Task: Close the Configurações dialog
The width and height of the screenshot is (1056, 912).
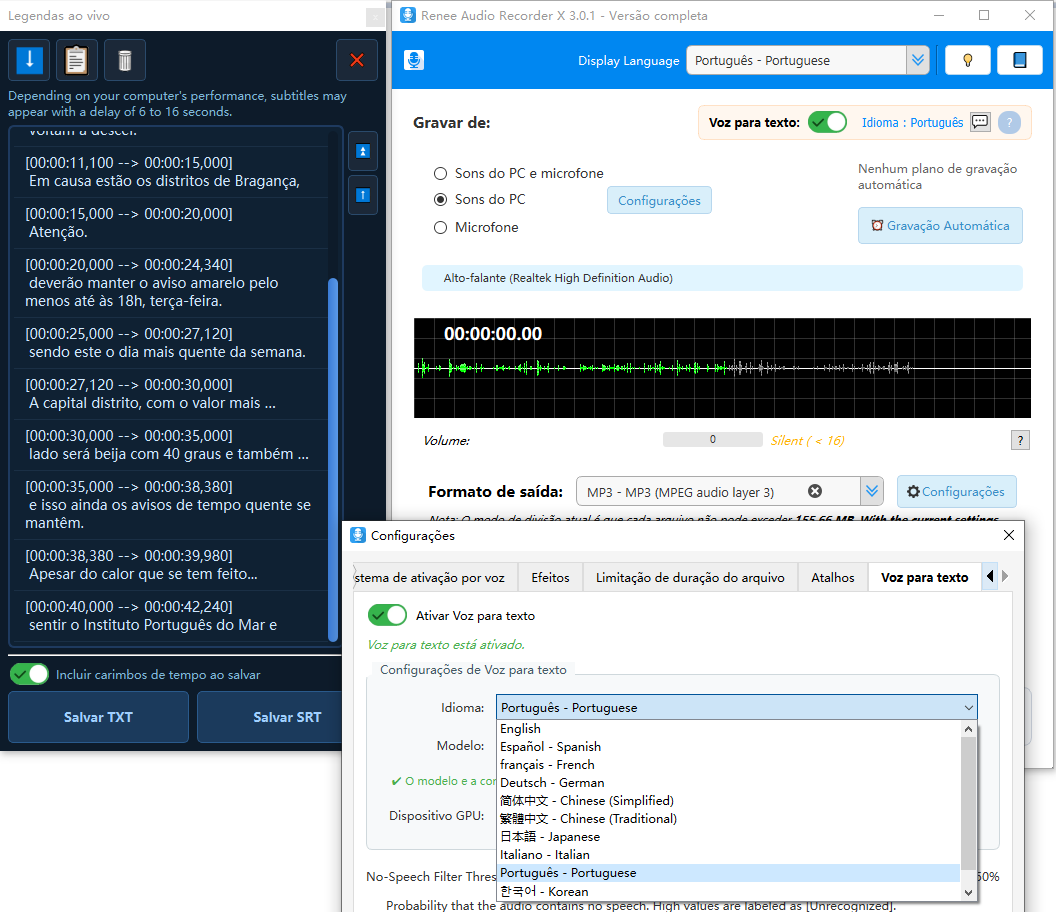Action: (x=1008, y=535)
